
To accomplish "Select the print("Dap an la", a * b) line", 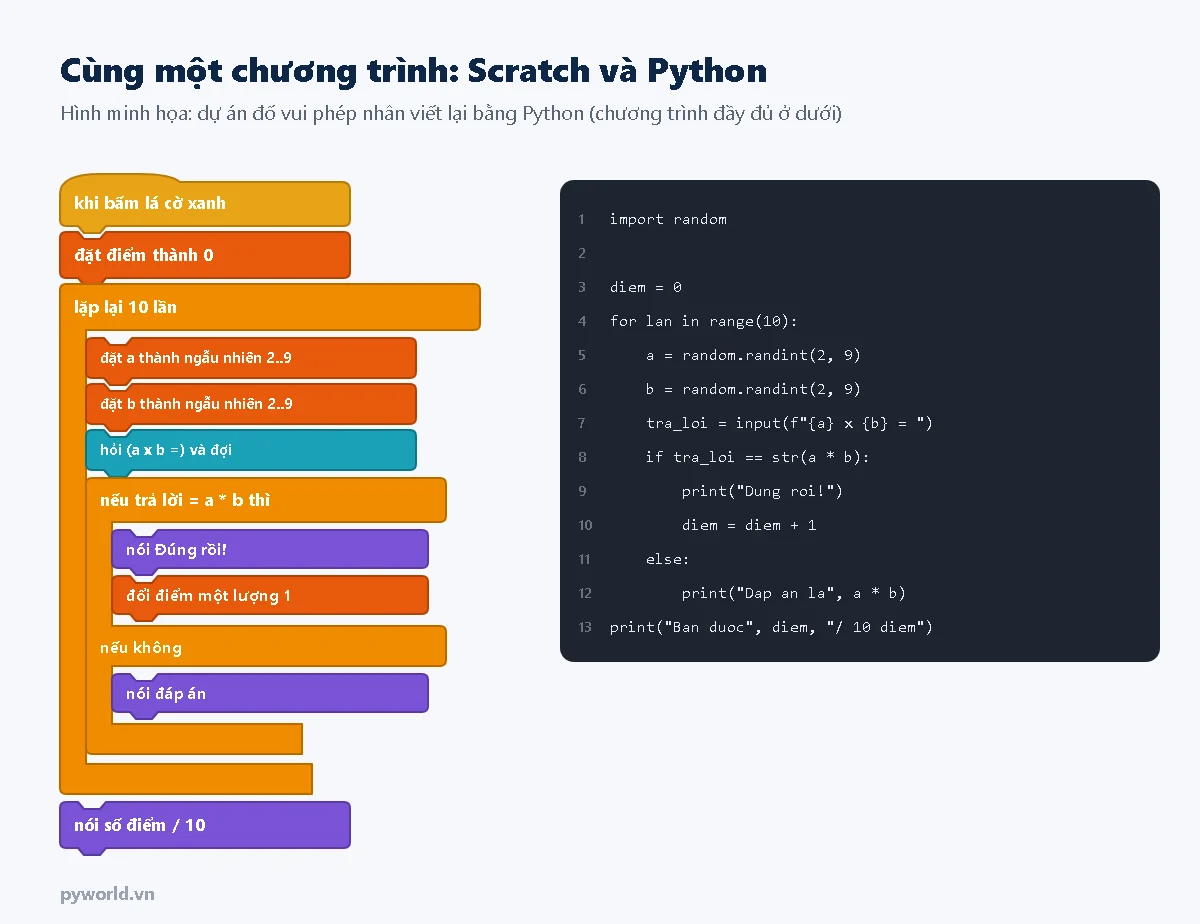I will [x=794, y=593].
